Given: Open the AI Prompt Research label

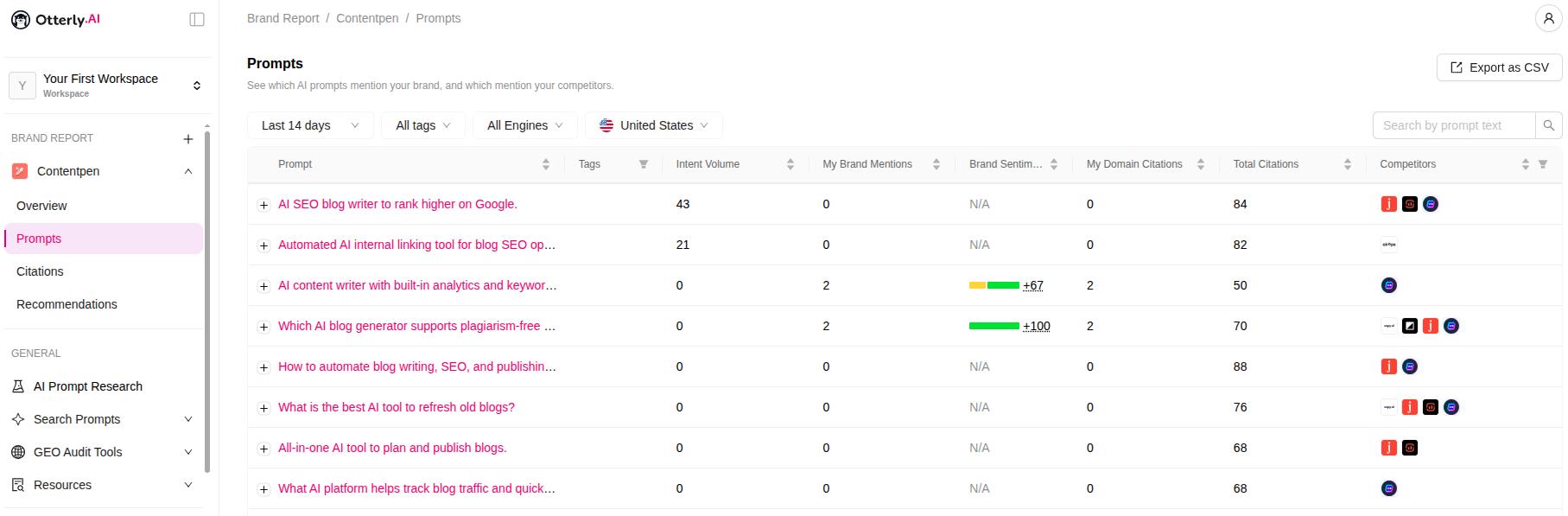Looking at the screenshot, I should [88, 386].
